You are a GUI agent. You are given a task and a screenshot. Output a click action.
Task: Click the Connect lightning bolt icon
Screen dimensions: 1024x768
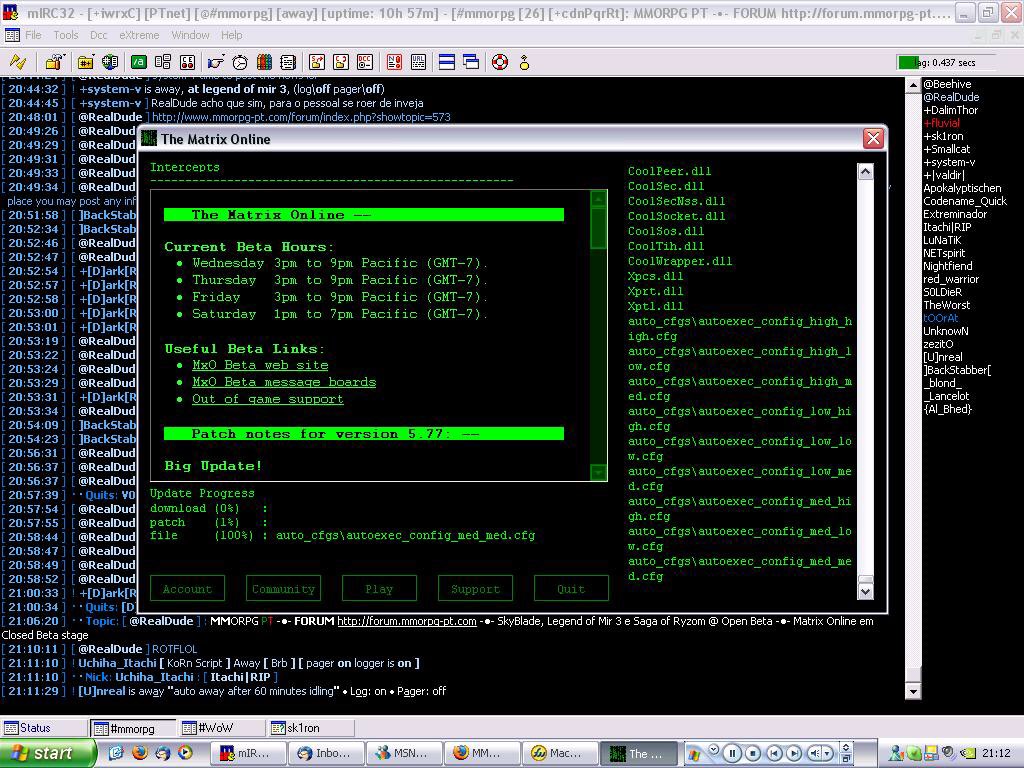pyautogui.click(x=17, y=62)
